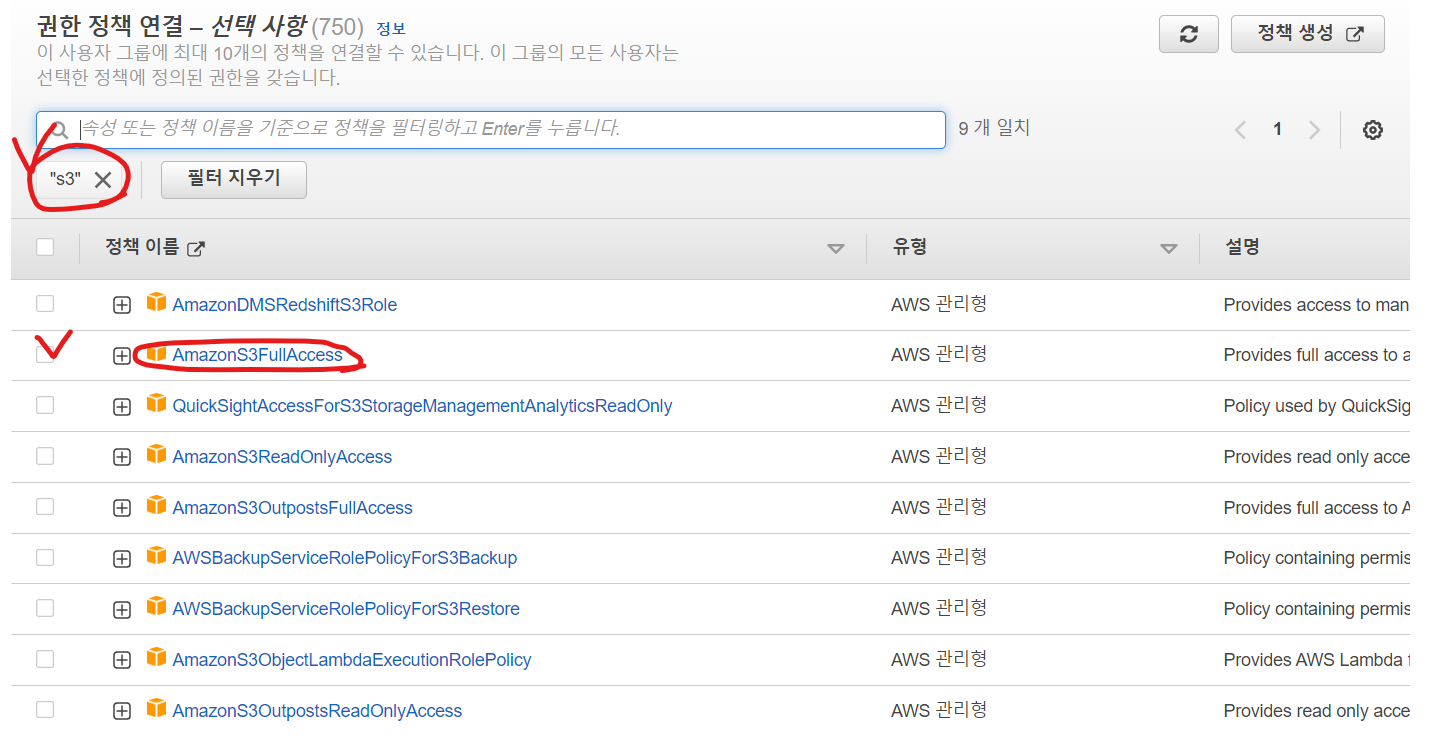Expand the AmazonDMSRedshiftS3Role policy row

click(122, 305)
